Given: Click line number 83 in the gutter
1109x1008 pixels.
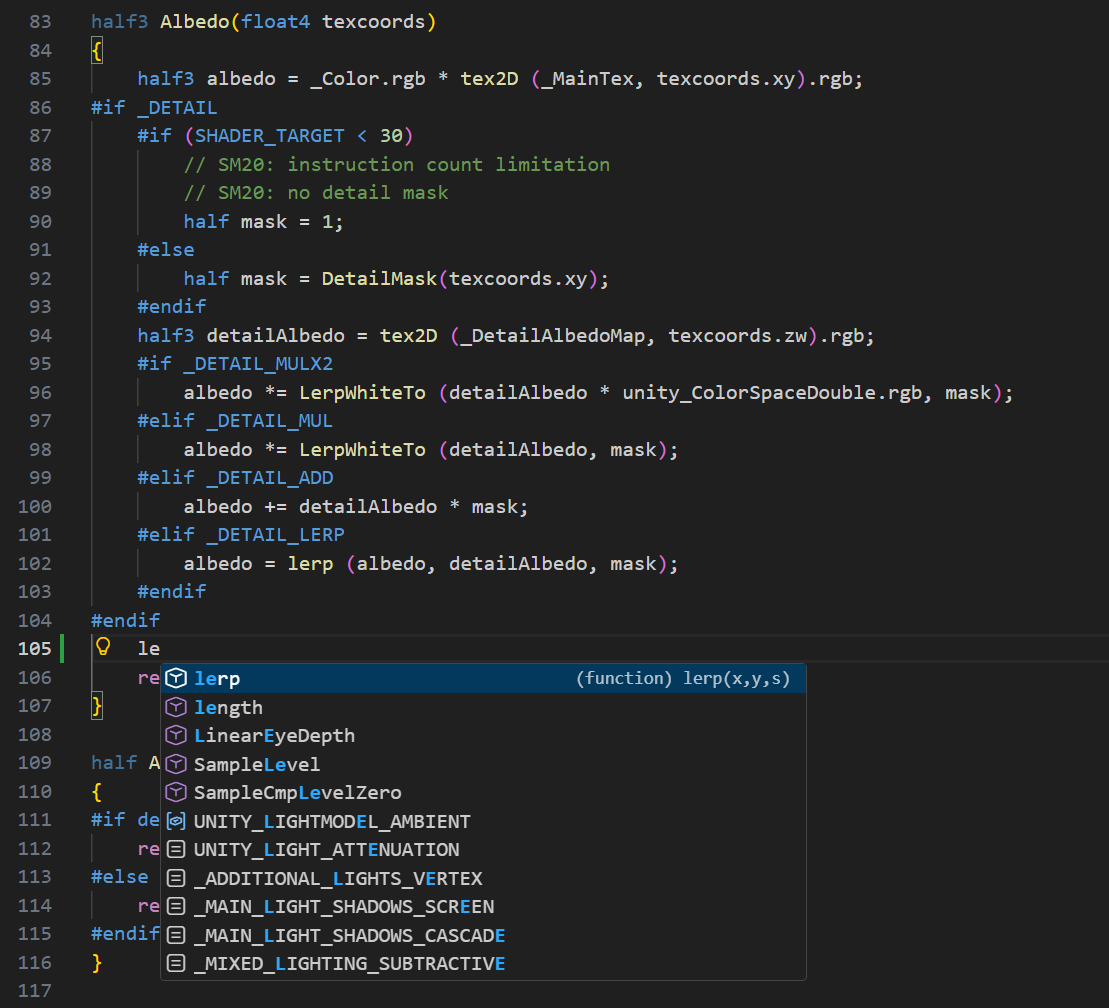Looking at the screenshot, I should click(39, 21).
